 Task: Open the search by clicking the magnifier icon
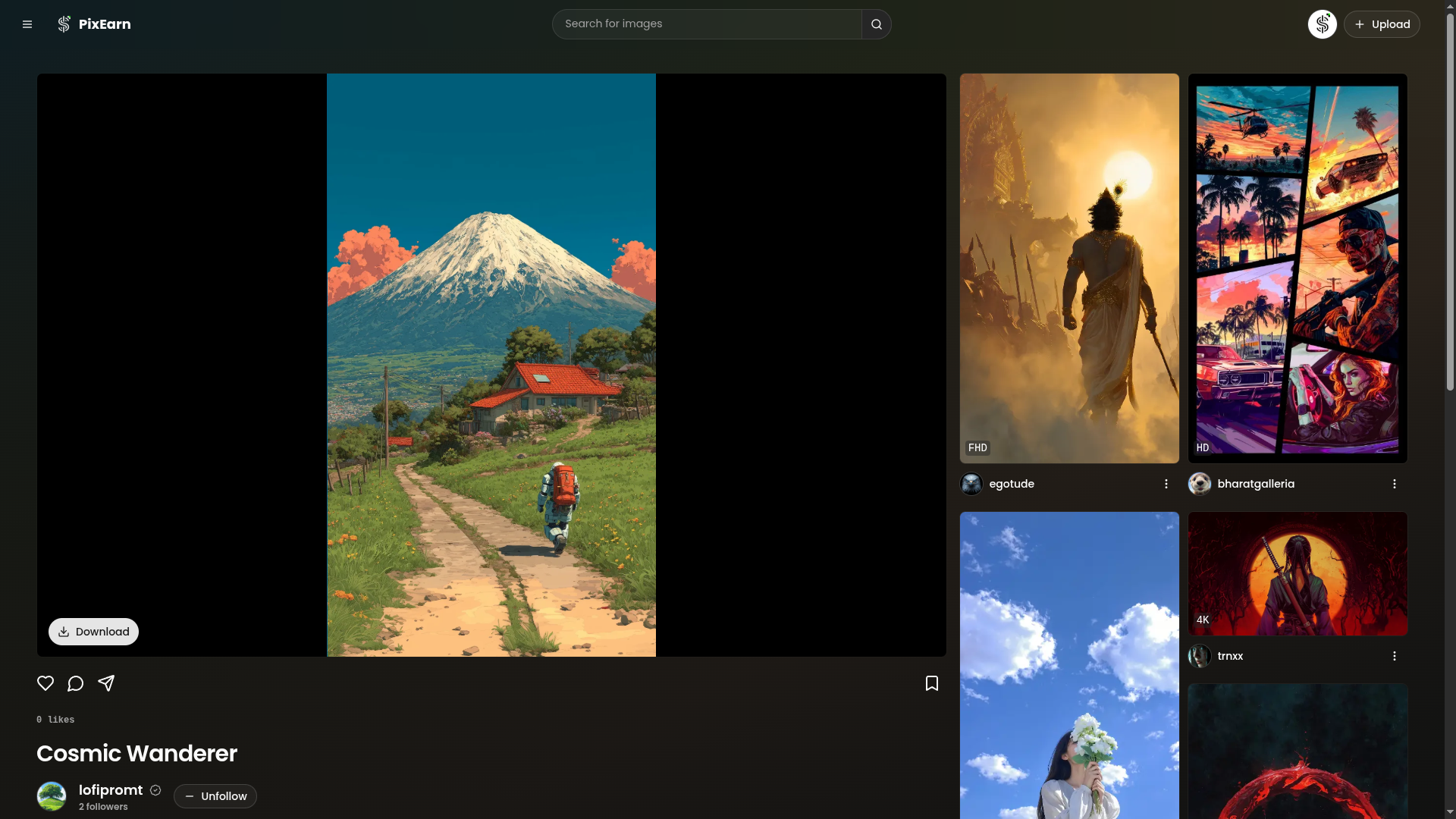[876, 24]
